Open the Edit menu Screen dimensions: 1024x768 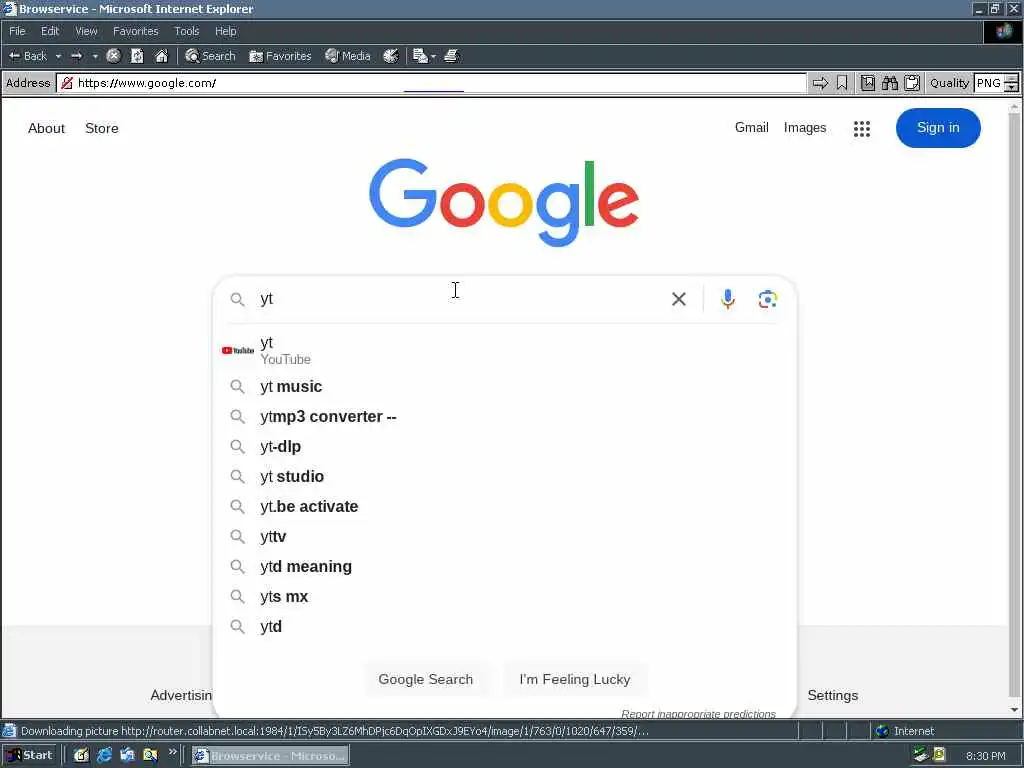click(50, 31)
